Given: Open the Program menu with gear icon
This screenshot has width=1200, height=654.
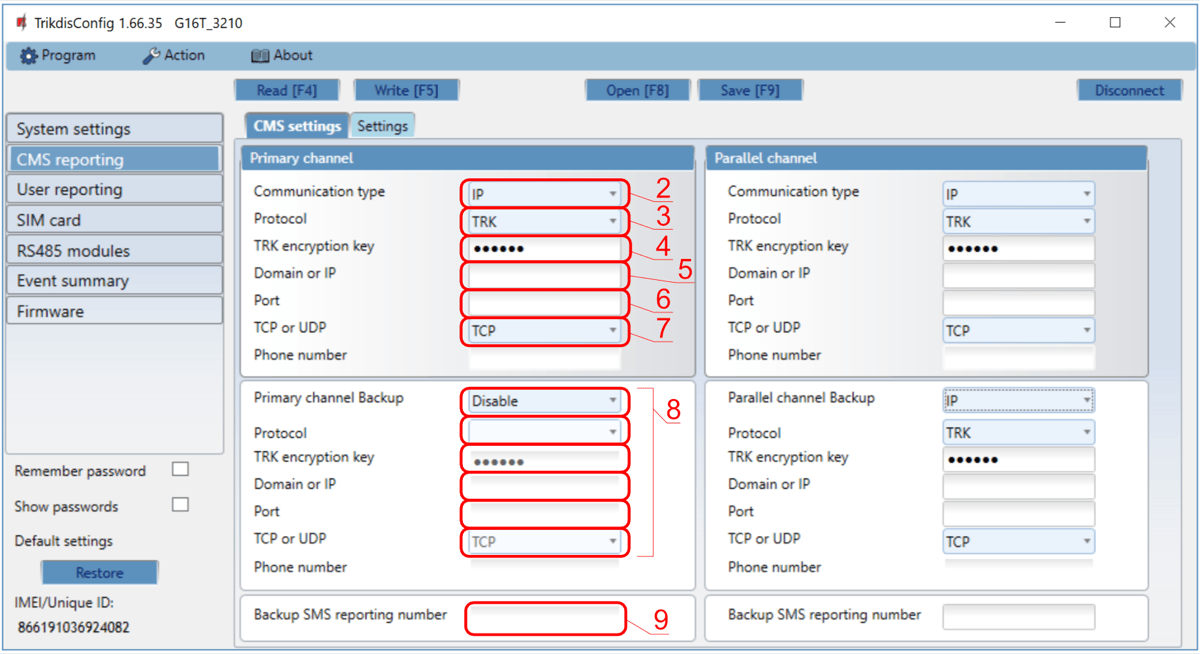Looking at the screenshot, I should pyautogui.click(x=58, y=56).
